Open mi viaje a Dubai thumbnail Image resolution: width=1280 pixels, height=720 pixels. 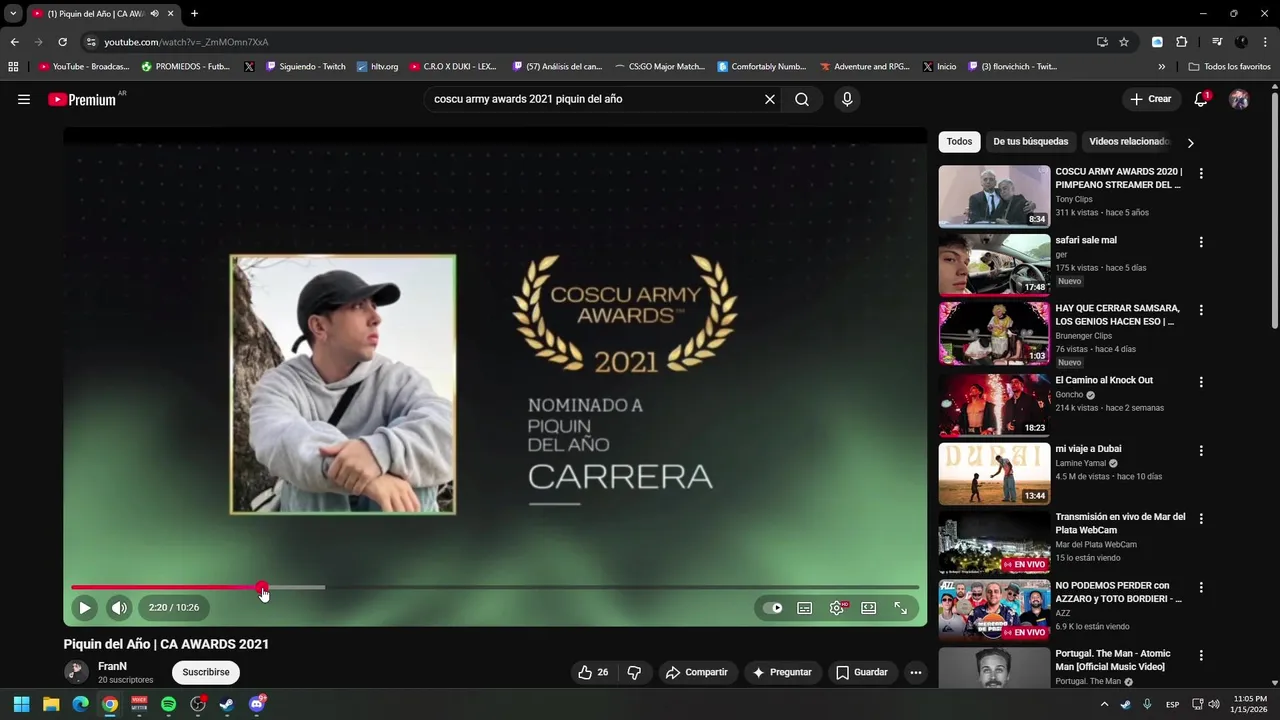[994, 473]
